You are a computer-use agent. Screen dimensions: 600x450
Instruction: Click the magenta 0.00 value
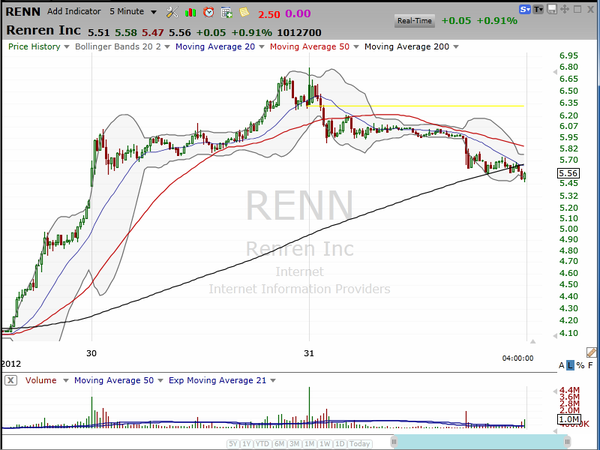(x=298, y=14)
